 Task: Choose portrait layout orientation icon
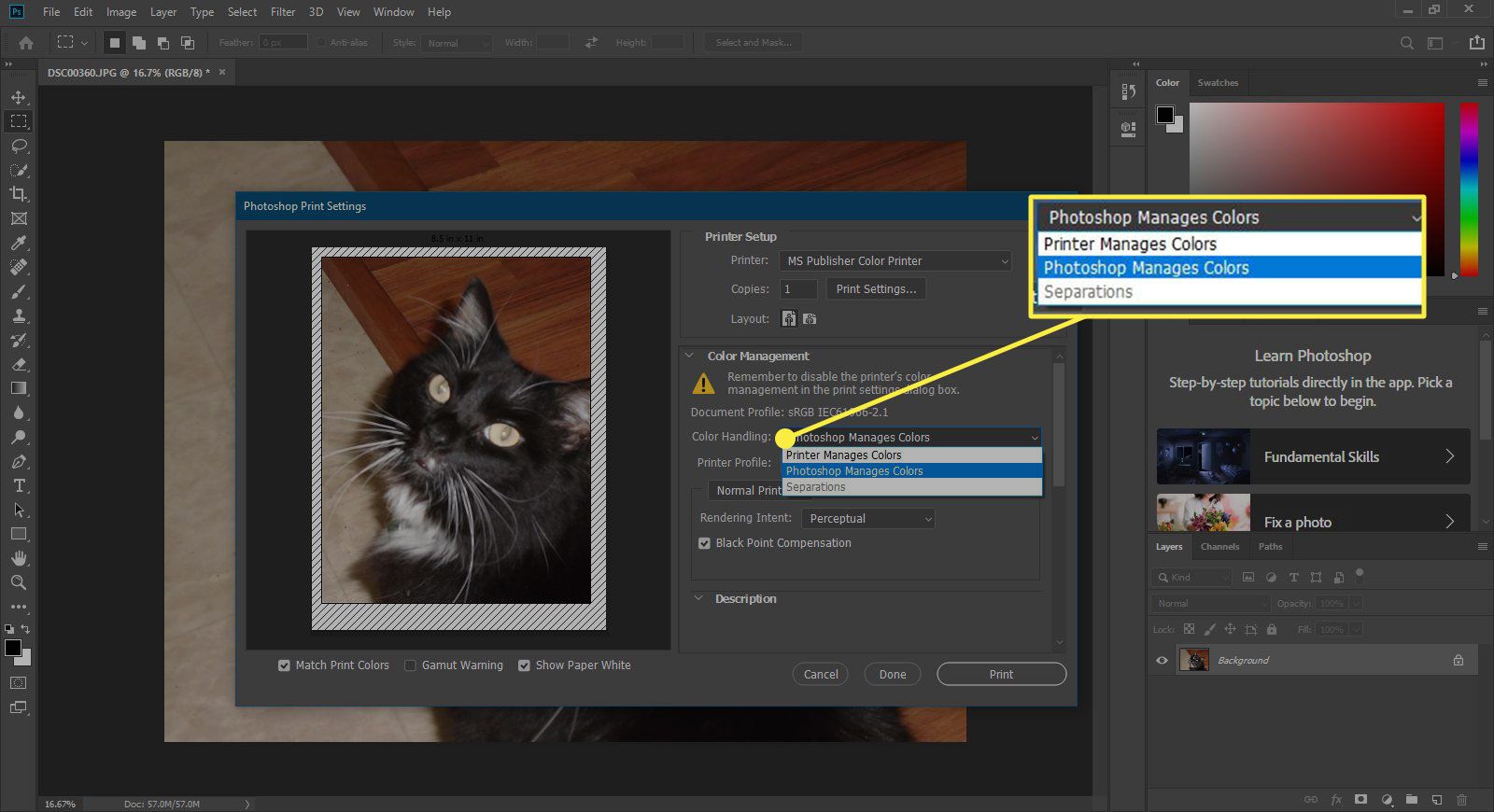[789, 319]
